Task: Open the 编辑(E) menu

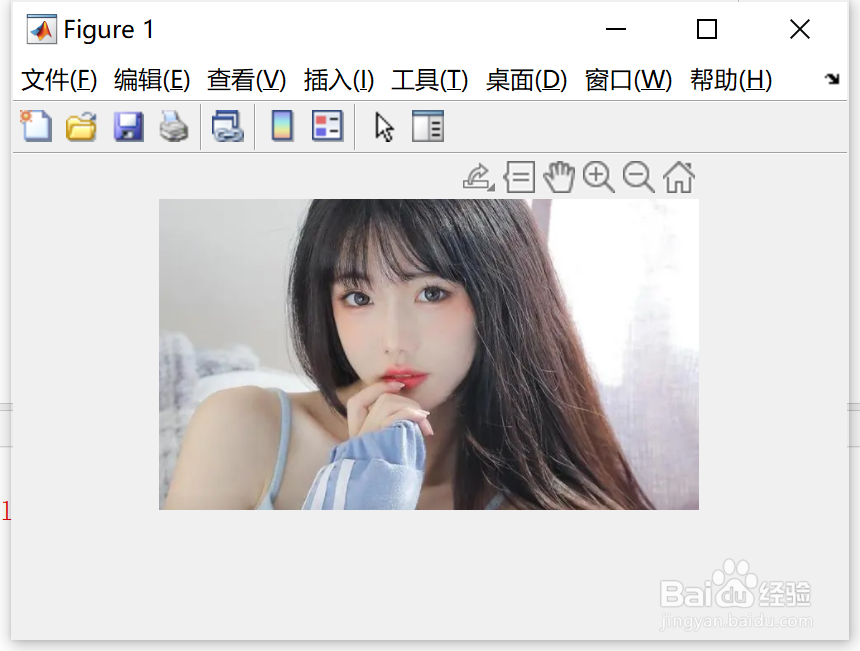Action: click(x=152, y=80)
